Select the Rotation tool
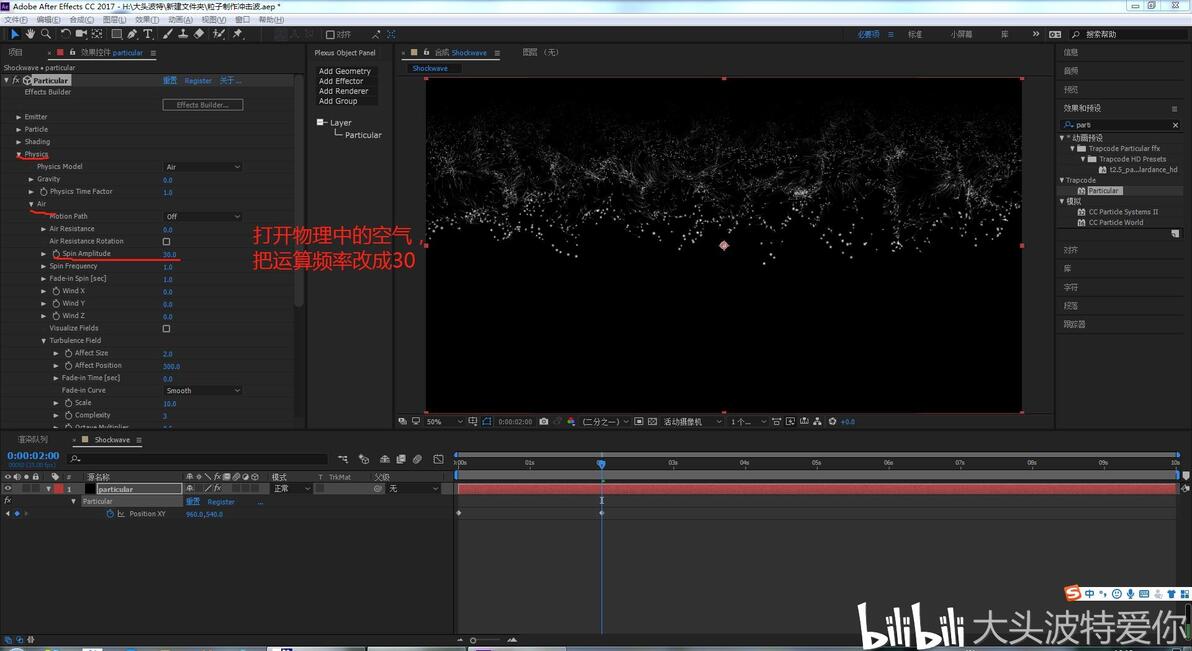Image resolution: width=1192 pixels, height=651 pixels. coord(65,34)
